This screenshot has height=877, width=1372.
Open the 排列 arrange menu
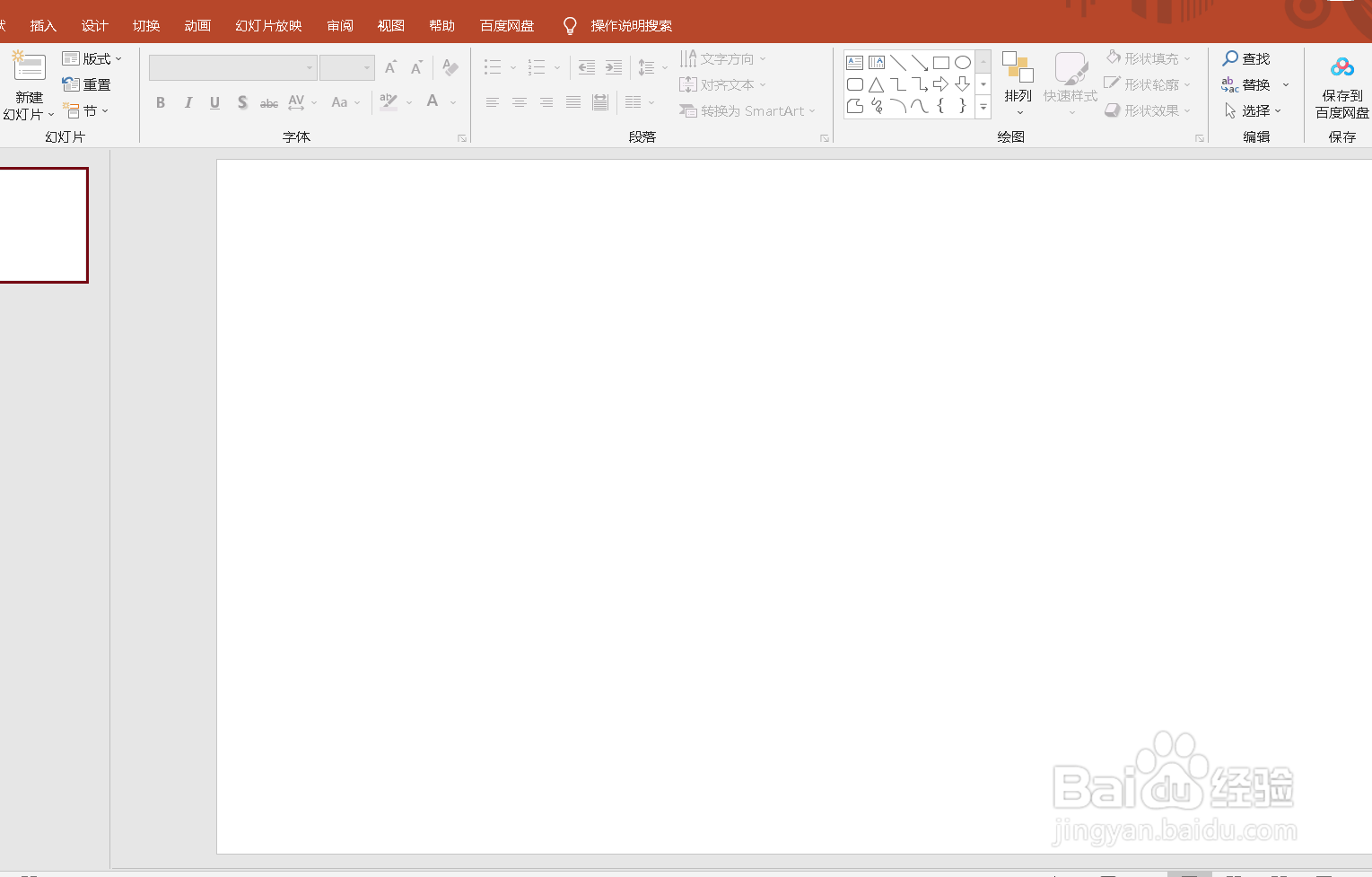1018,83
